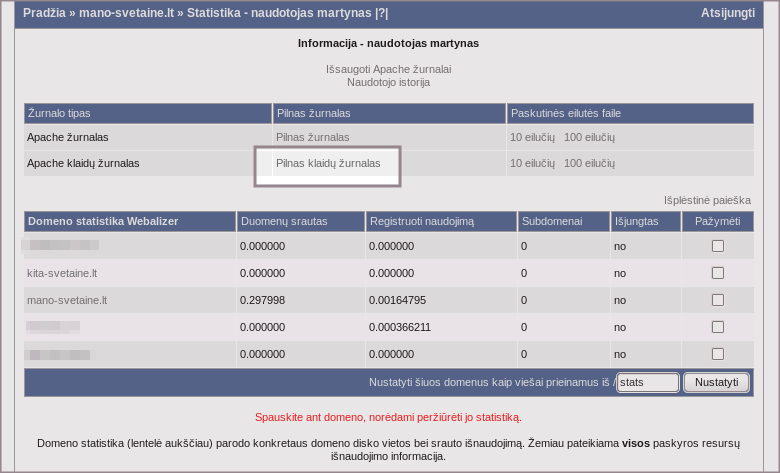
Task: Show last 100 lines of Apache žurnalas
Action: (589, 137)
